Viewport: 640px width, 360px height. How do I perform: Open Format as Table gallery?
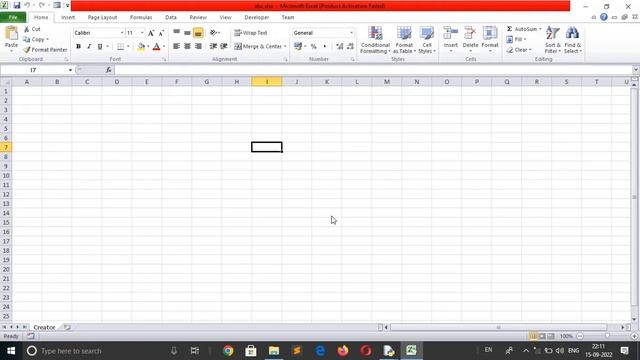404,40
